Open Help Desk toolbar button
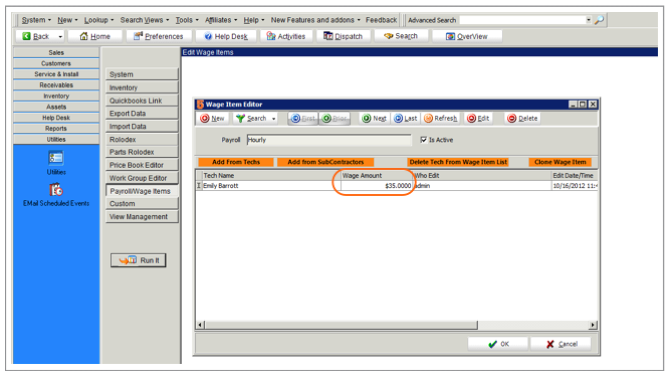671x376 pixels. 226,36
